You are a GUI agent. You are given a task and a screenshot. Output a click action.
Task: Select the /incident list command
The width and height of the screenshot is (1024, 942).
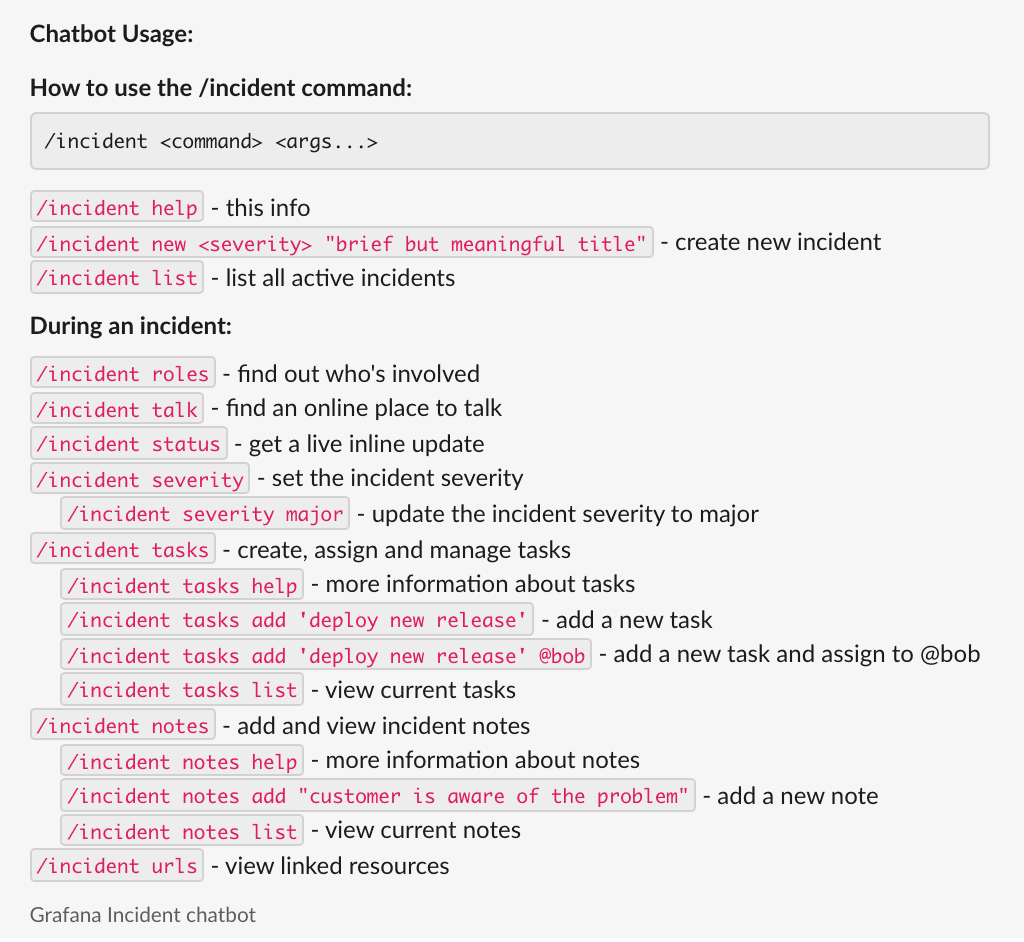117,278
